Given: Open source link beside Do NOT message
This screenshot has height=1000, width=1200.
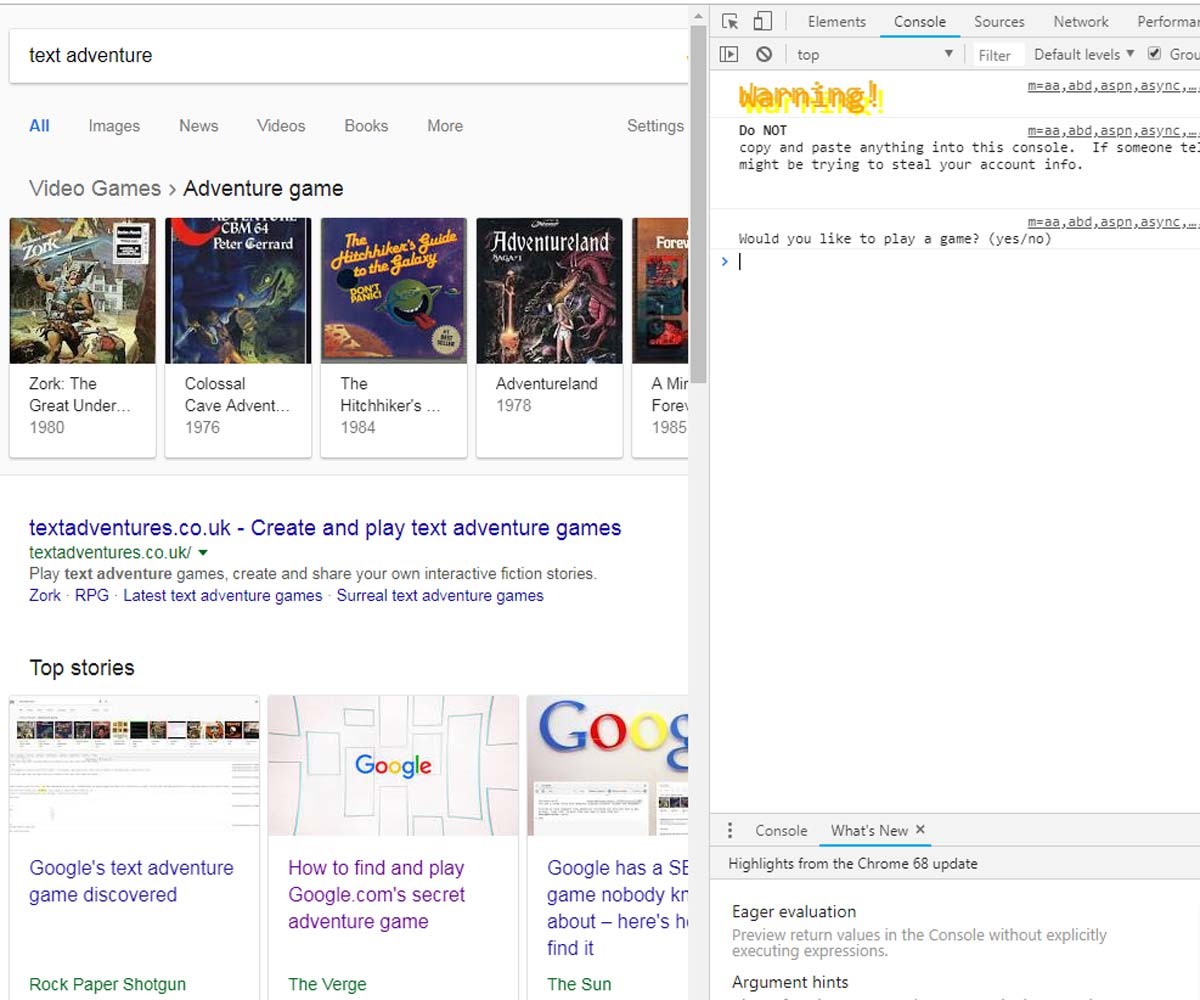Looking at the screenshot, I should pos(1112,130).
